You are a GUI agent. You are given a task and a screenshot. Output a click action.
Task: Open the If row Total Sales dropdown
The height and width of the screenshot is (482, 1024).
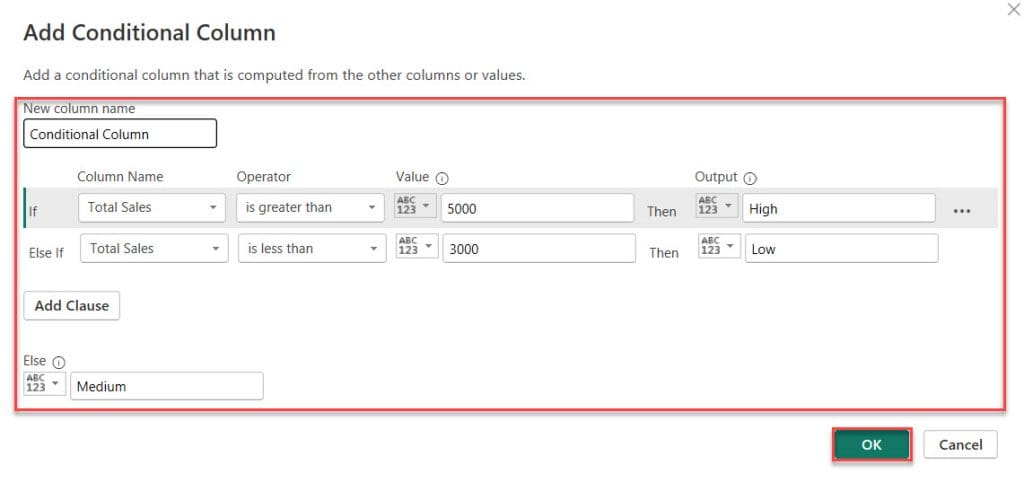tap(152, 208)
